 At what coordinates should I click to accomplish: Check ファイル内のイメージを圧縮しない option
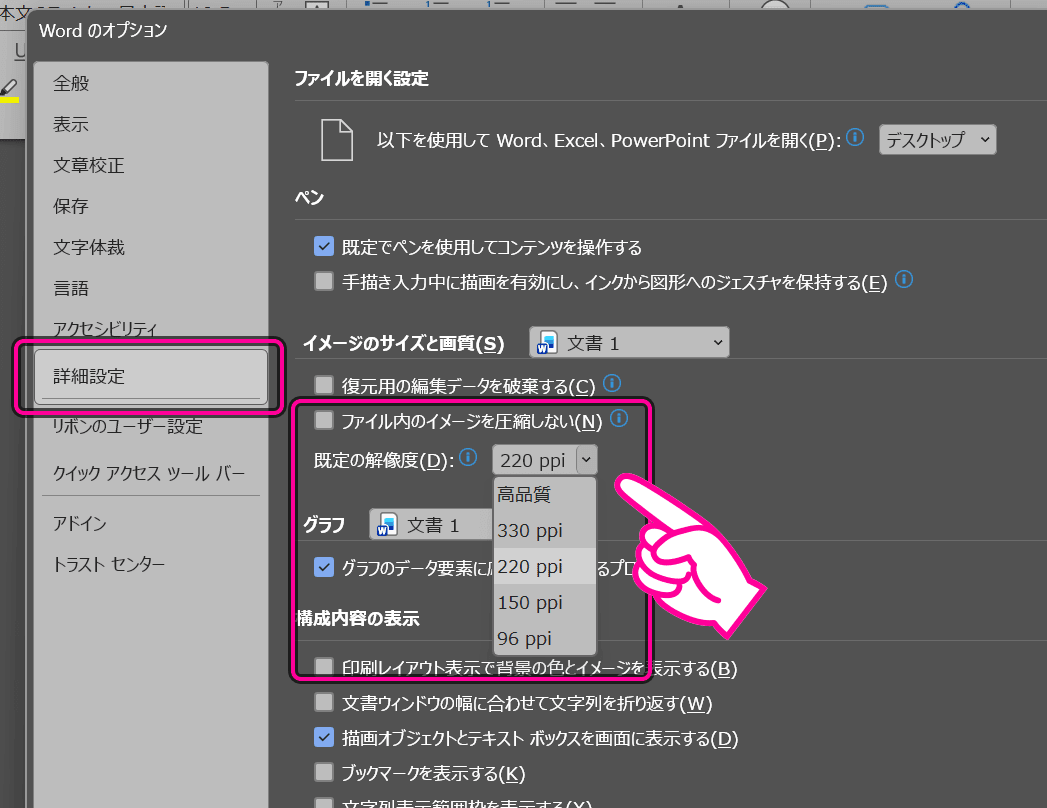[324, 420]
